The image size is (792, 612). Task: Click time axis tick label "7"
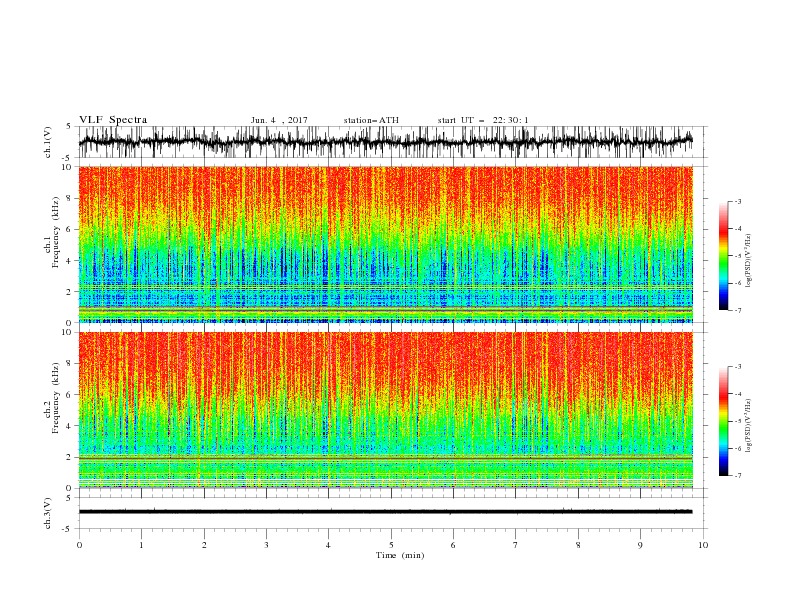tap(516, 545)
